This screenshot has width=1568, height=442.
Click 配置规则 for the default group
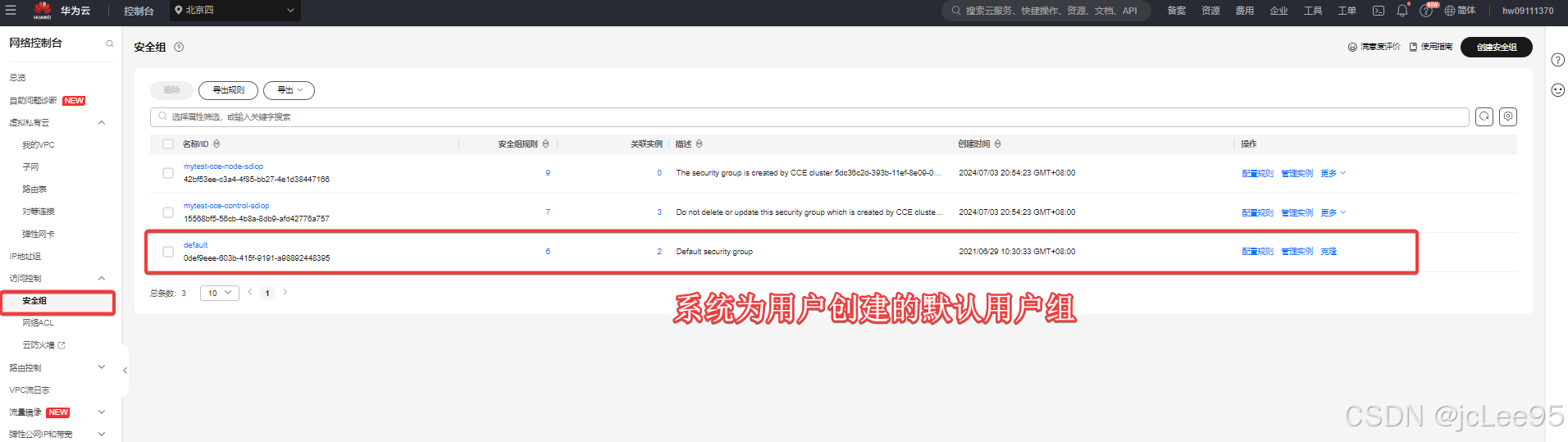click(x=1257, y=252)
